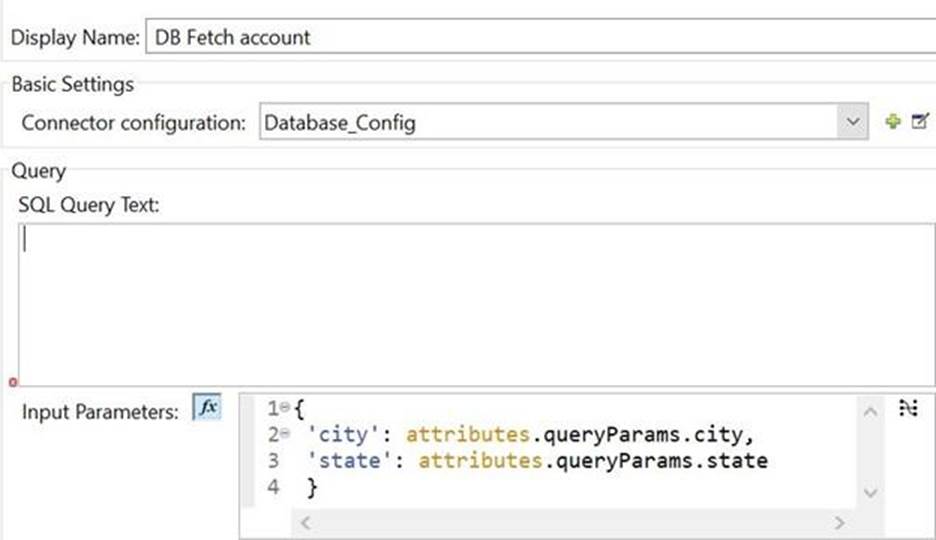This screenshot has height=540, width=936.
Task: Edit the Database_Config connector configuration
Action: [x=920, y=121]
